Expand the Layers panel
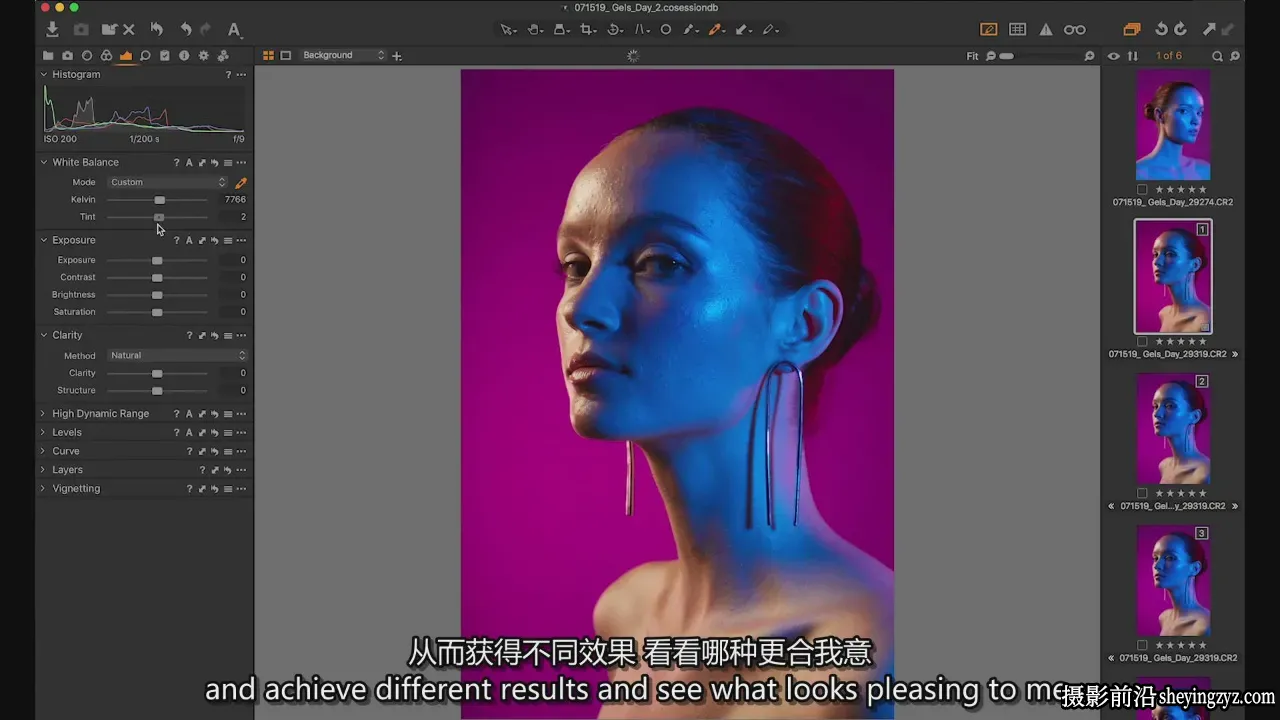Screen dimensions: 1280x720 [43, 470]
